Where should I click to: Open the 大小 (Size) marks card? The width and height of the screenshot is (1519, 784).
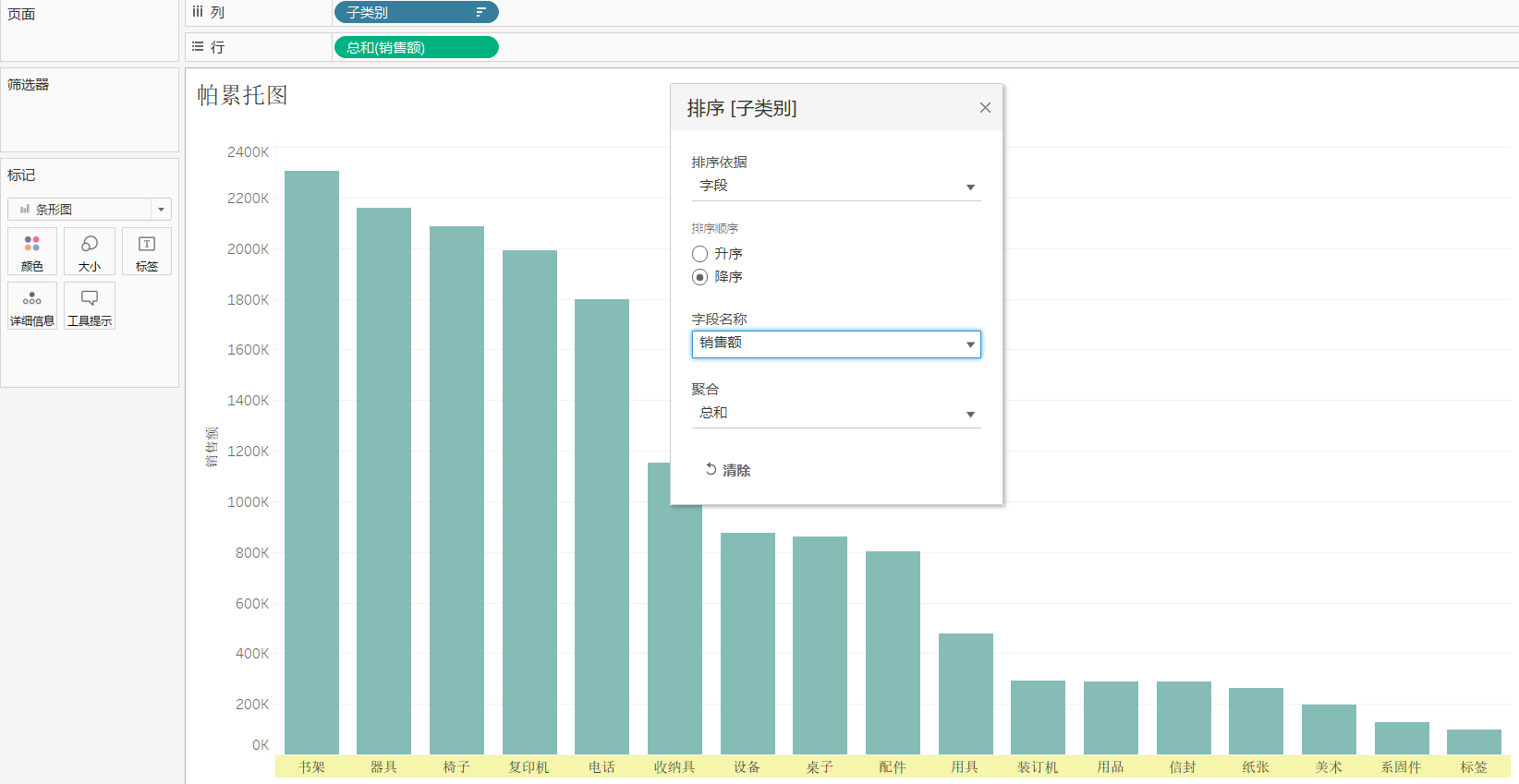click(x=90, y=251)
